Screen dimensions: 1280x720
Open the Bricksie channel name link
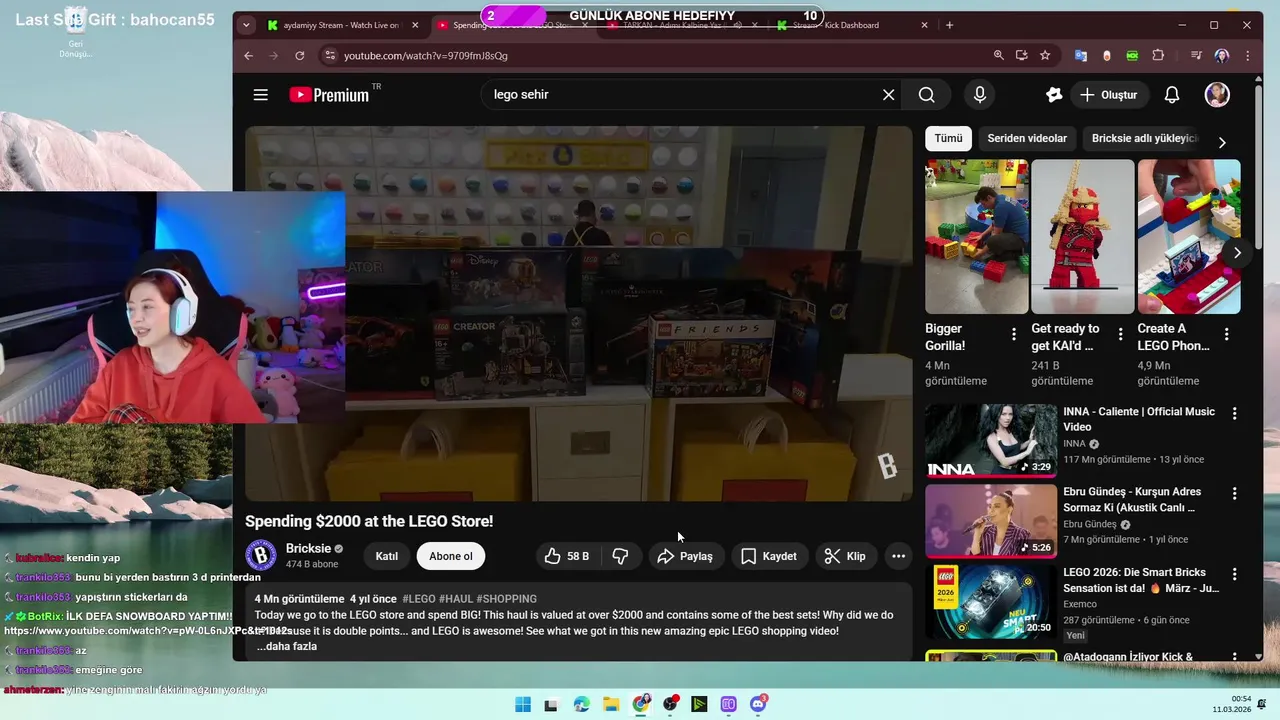[308, 548]
